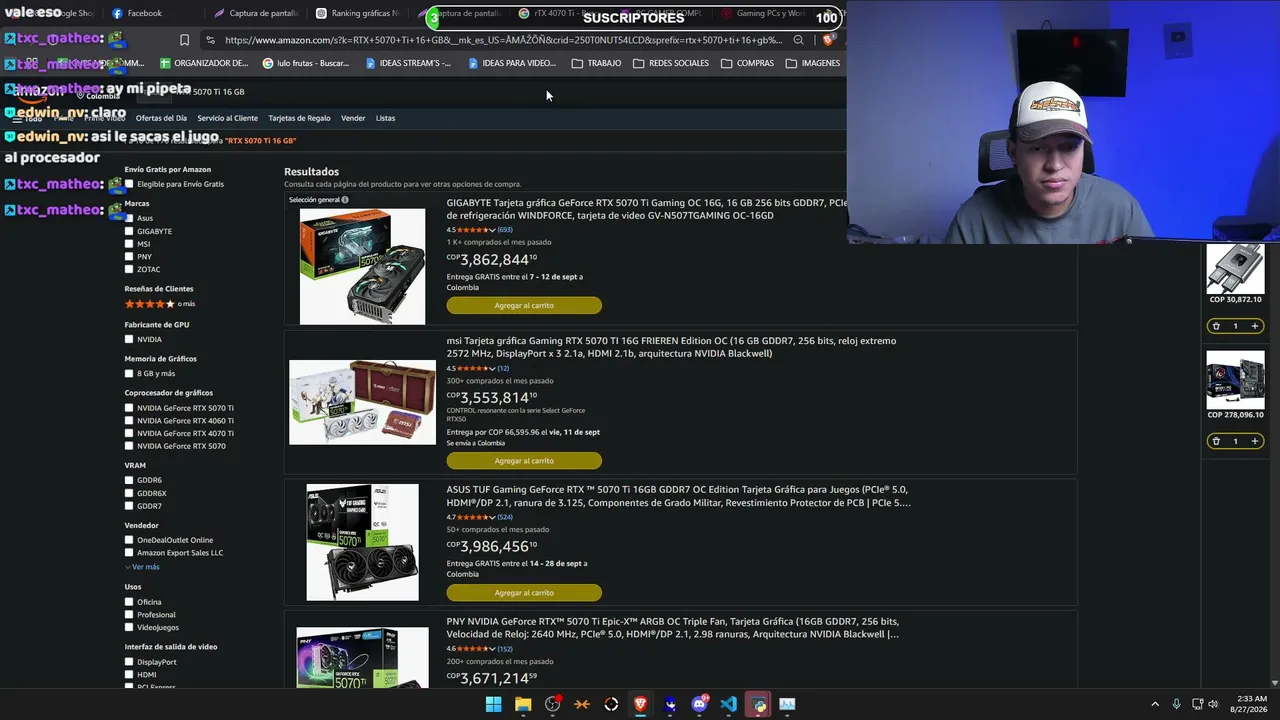Viewport: 1280px width, 720px height.
Task: Open the ASUS TUF Gaming product image
Action: click(362, 542)
